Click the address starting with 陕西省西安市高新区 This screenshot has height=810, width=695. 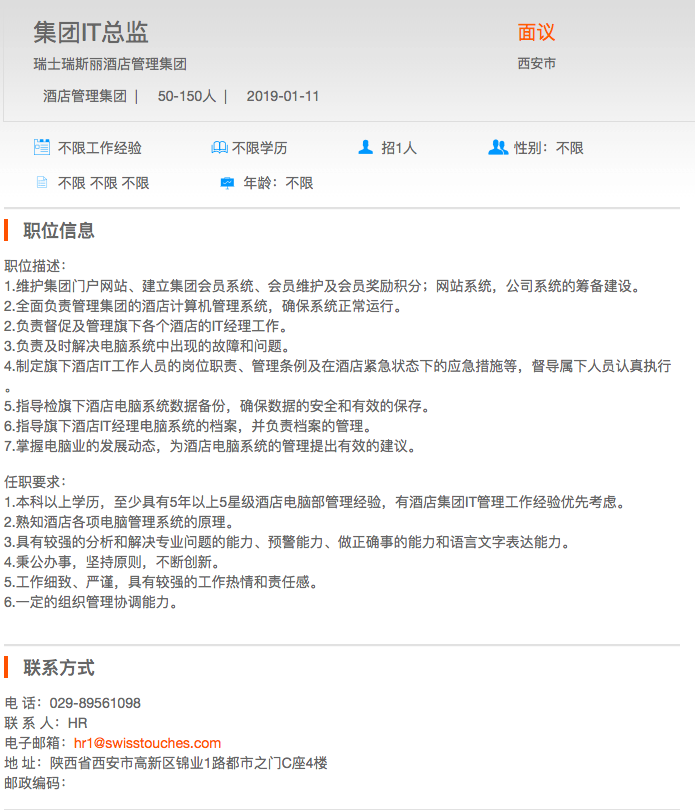pyautogui.click(x=188, y=763)
